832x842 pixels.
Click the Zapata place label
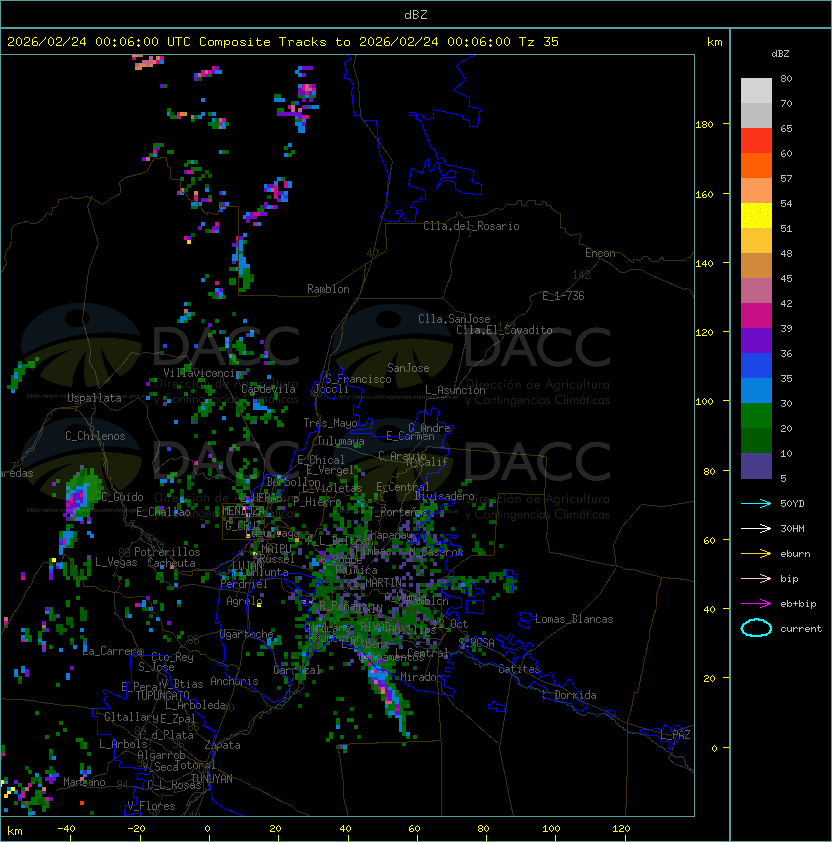(x=222, y=745)
